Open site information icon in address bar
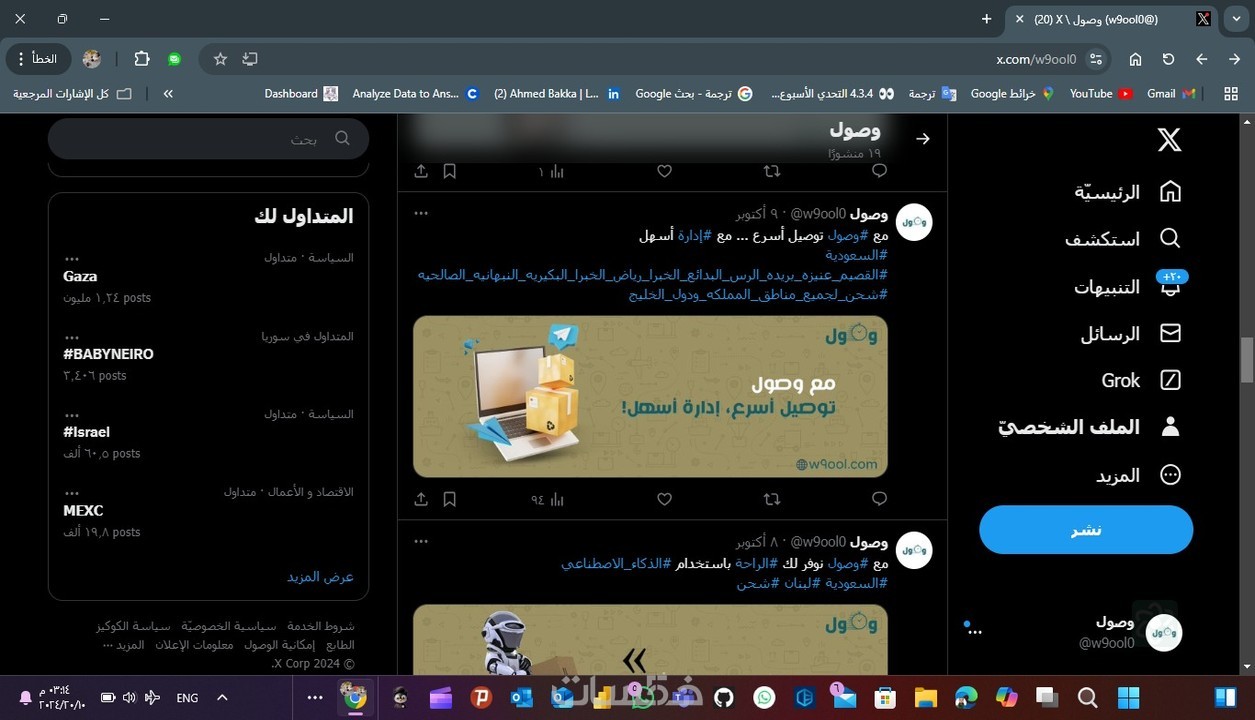 click(x=1096, y=59)
